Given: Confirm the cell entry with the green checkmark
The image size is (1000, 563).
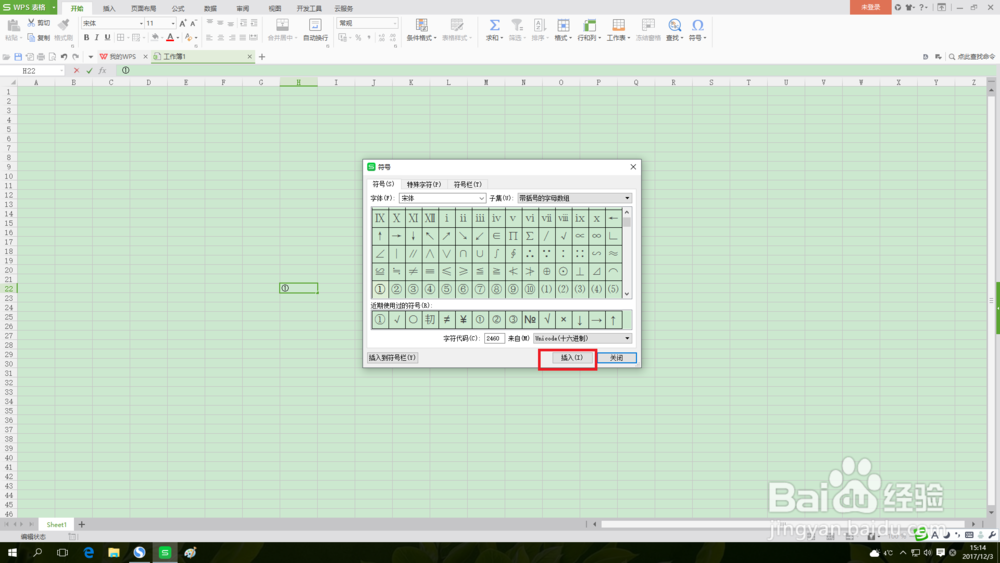Looking at the screenshot, I should point(89,71).
